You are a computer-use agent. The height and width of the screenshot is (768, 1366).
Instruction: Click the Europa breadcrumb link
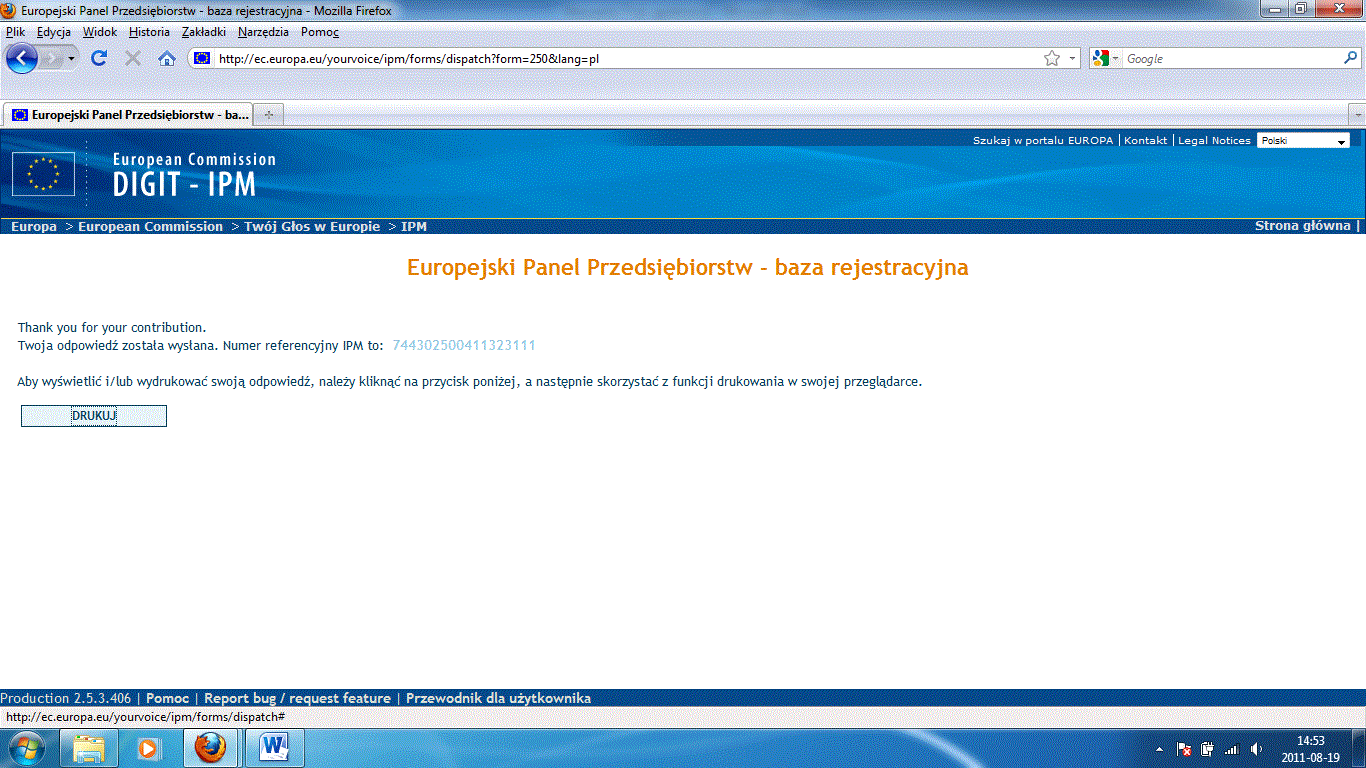pos(34,227)
